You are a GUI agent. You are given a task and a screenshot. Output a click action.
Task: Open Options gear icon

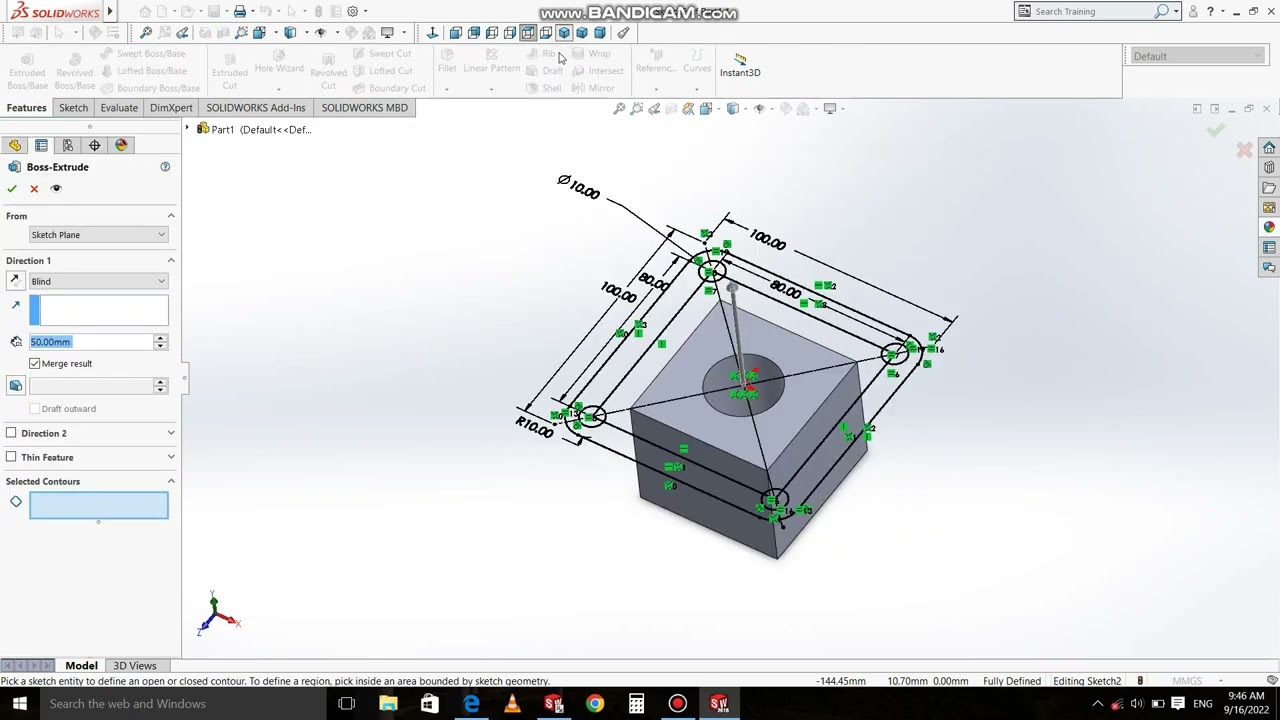click(x=352, y=12)
